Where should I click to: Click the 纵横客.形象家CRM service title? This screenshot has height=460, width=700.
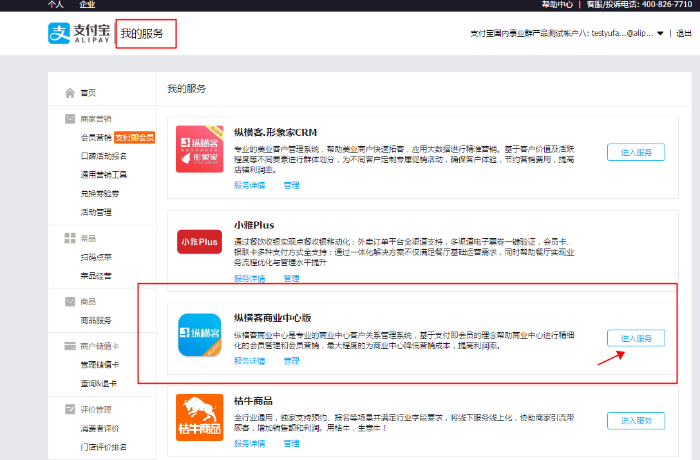tap(275, 133)
